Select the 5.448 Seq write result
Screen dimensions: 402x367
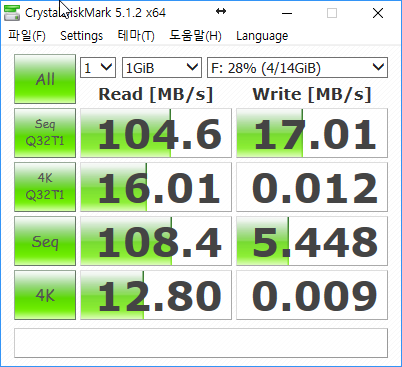coord(312,241)
